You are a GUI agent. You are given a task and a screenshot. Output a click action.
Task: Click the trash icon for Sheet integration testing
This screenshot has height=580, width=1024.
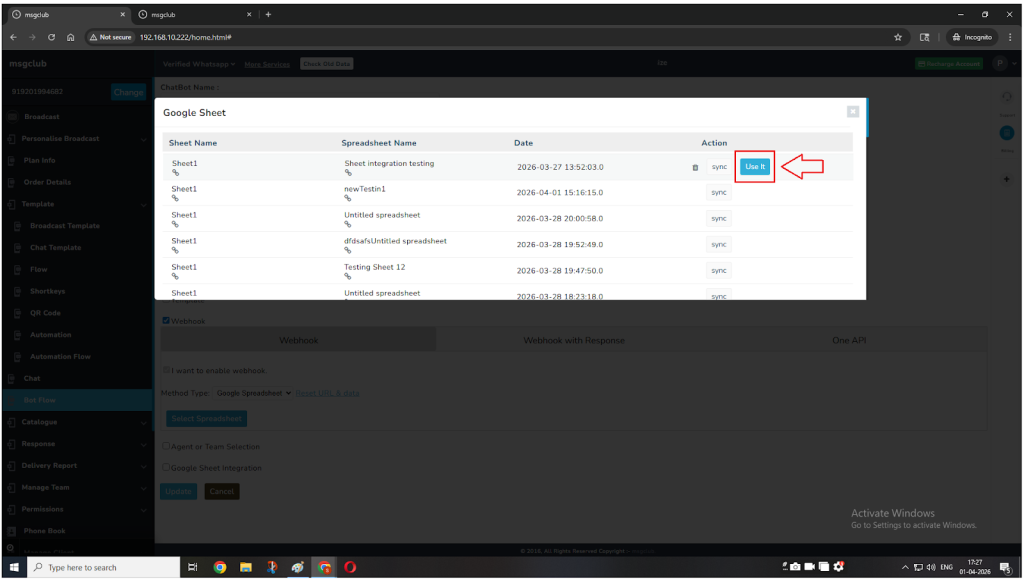point(695,167)
